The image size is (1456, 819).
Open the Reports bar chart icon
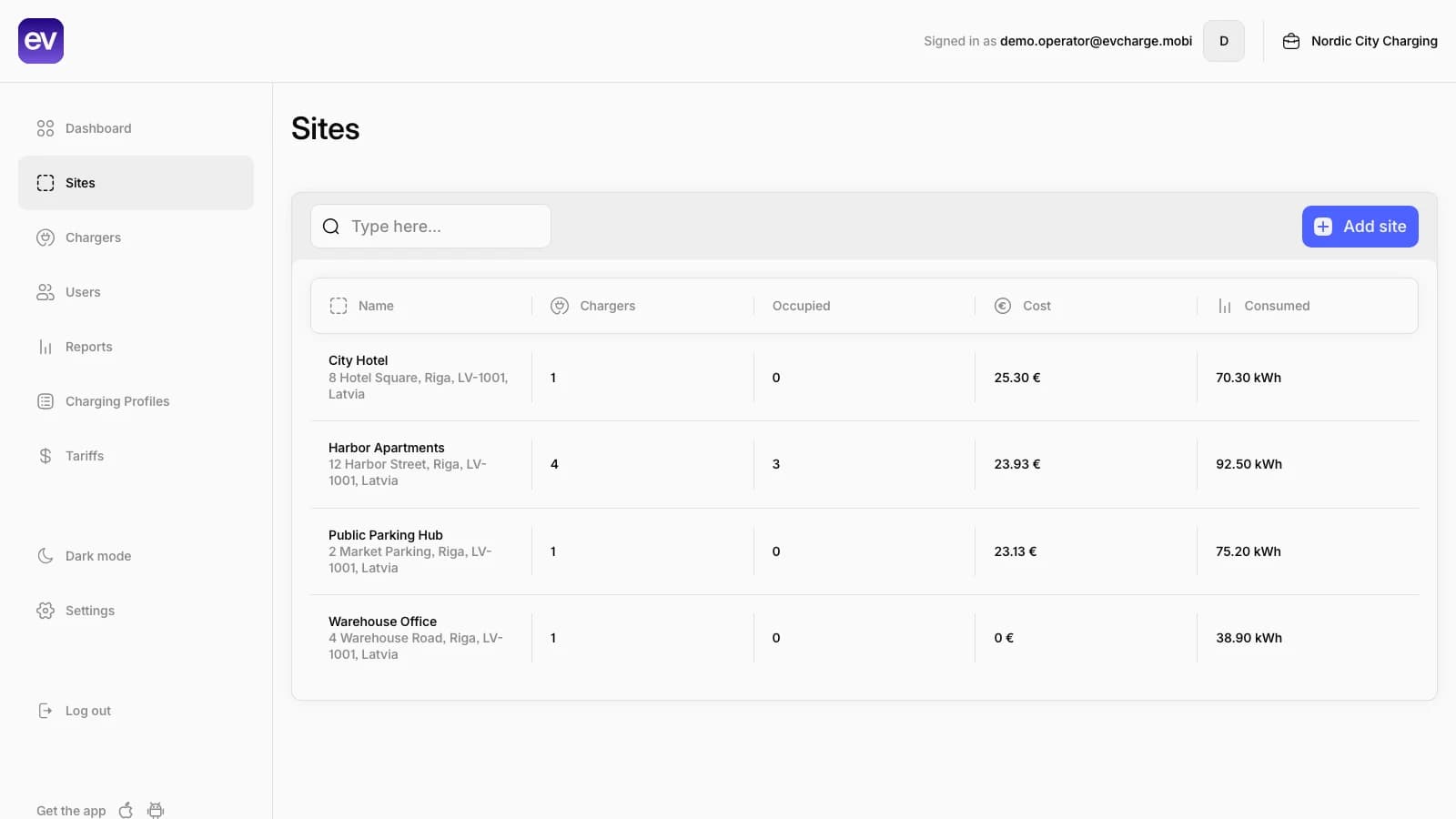pyautogui.click(x=45, y=347)
